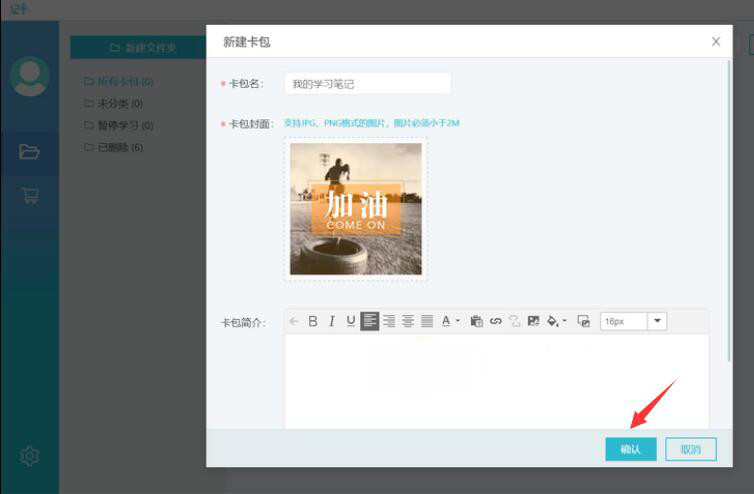Toggle underline formatting in editor toolbar

[x=350, y=321]
